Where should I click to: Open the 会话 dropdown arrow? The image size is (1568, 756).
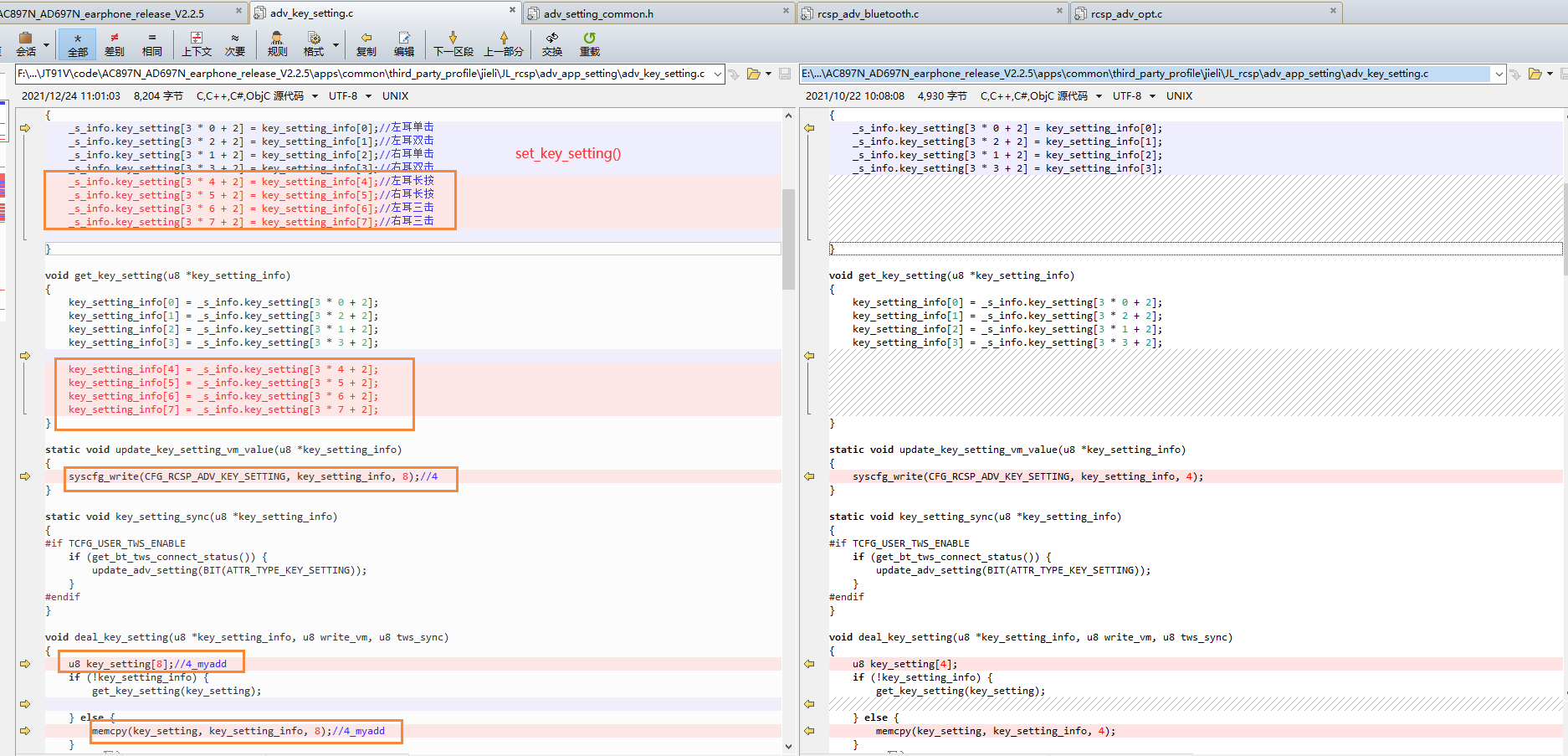(x=47, y=45)
